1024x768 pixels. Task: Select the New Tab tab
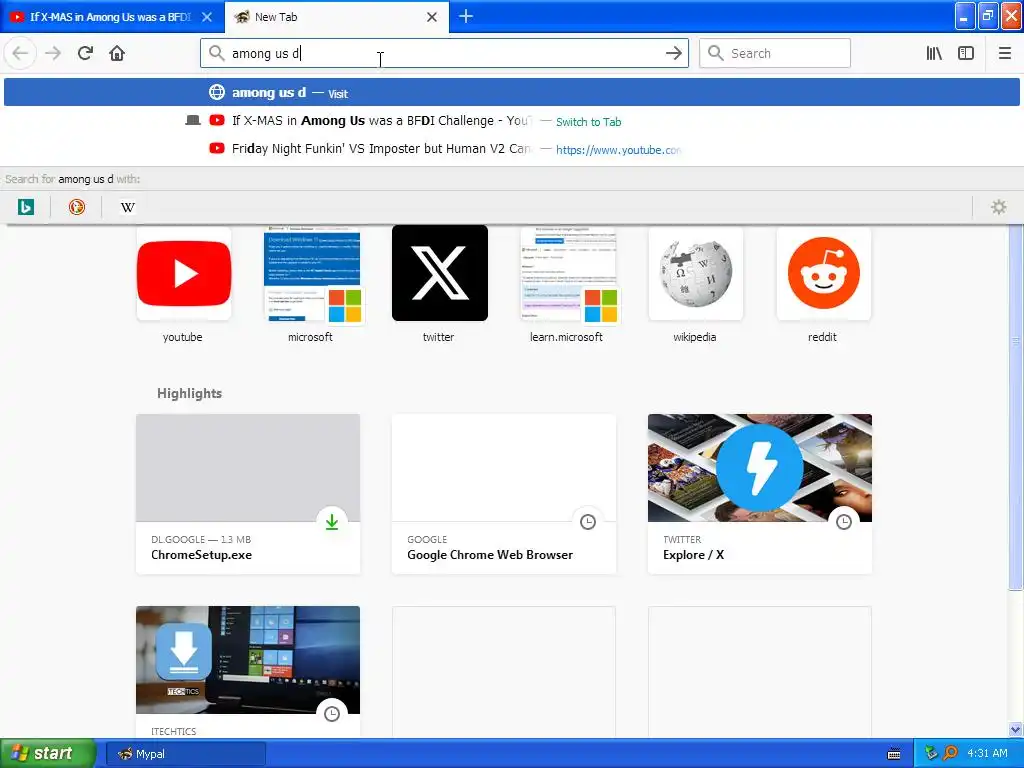tap(337, 17)
